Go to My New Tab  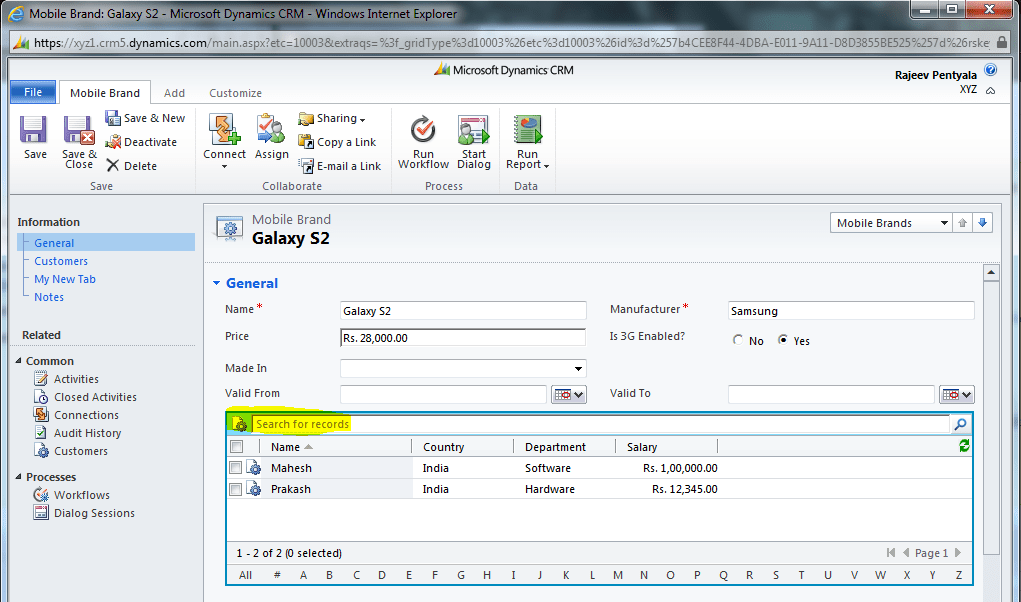pos(64,279)
